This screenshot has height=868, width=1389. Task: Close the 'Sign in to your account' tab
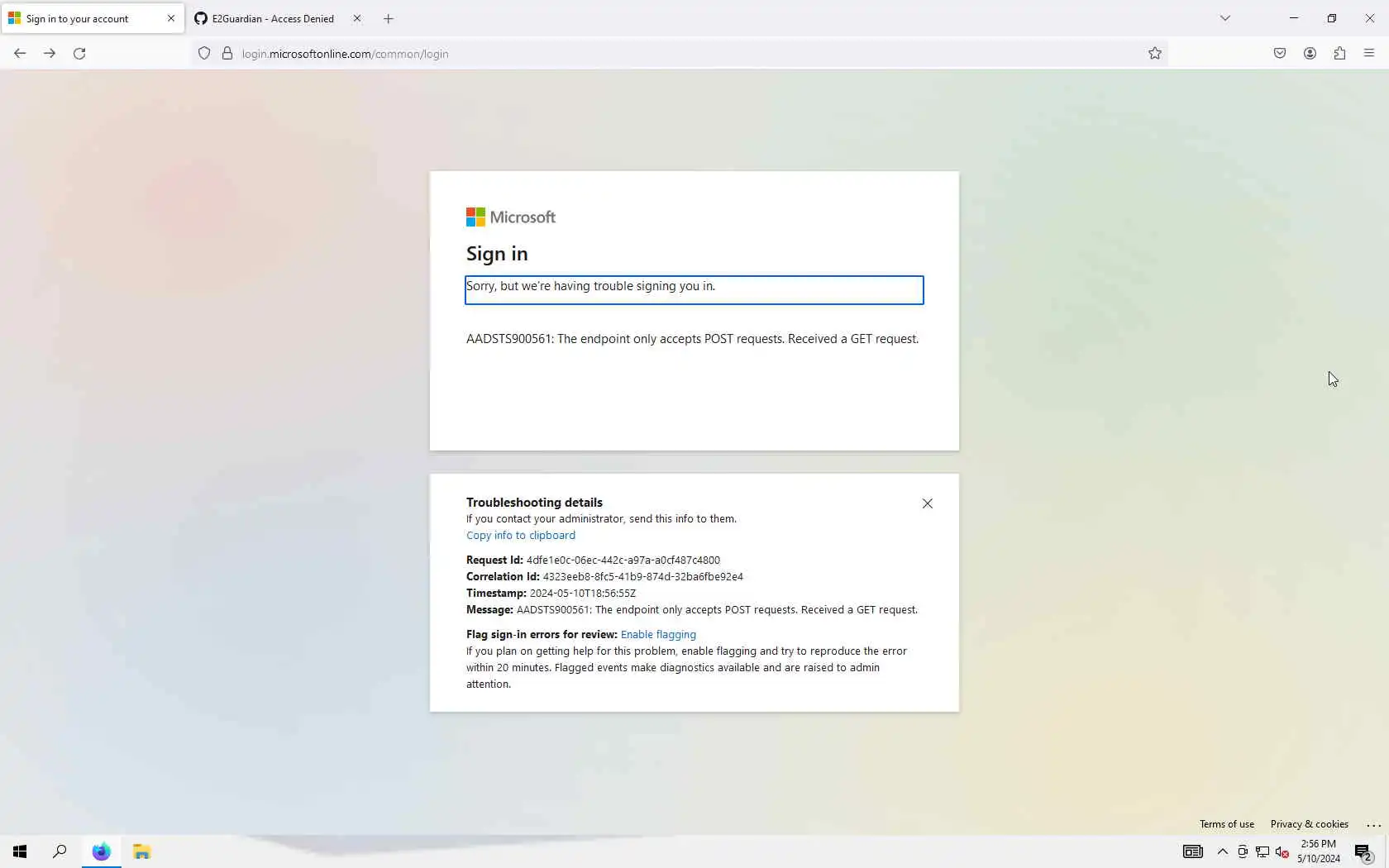(x=171, y=18)
